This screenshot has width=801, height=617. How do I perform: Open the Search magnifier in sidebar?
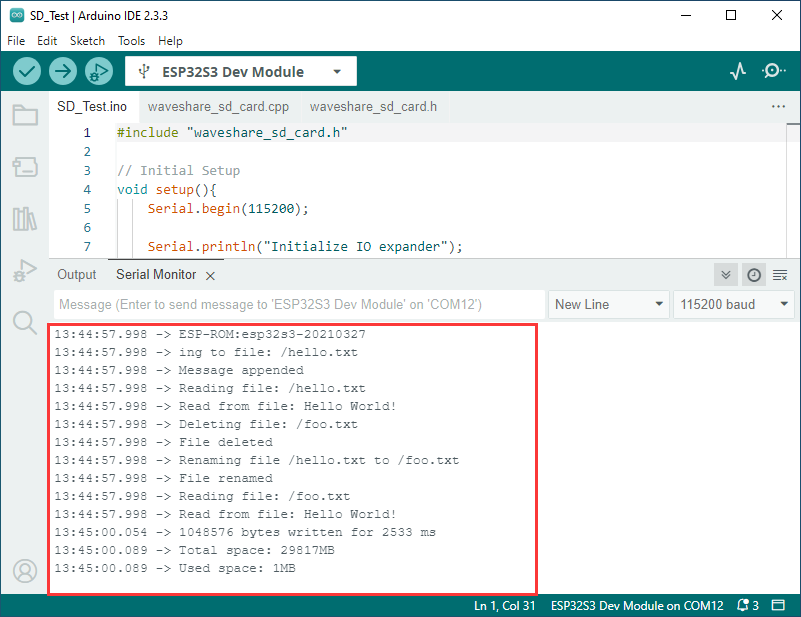coord(25,321)
